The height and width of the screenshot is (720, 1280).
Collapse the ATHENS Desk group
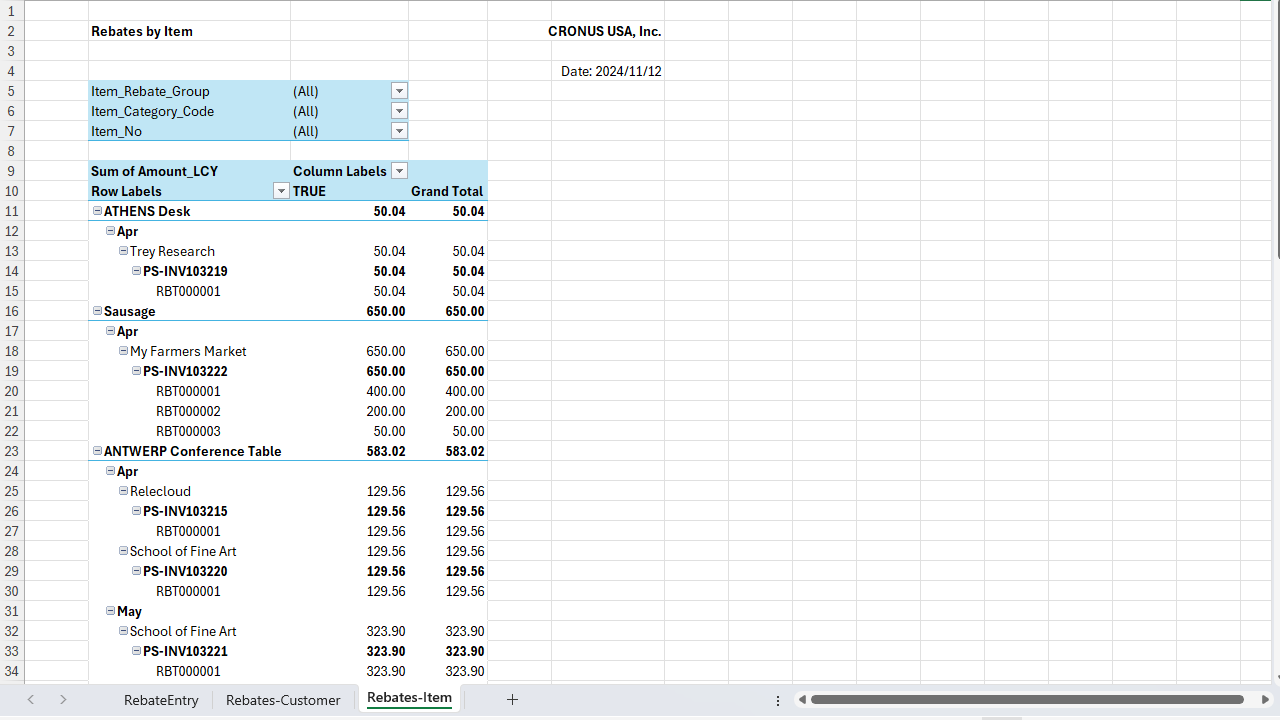tap(98, 211)
